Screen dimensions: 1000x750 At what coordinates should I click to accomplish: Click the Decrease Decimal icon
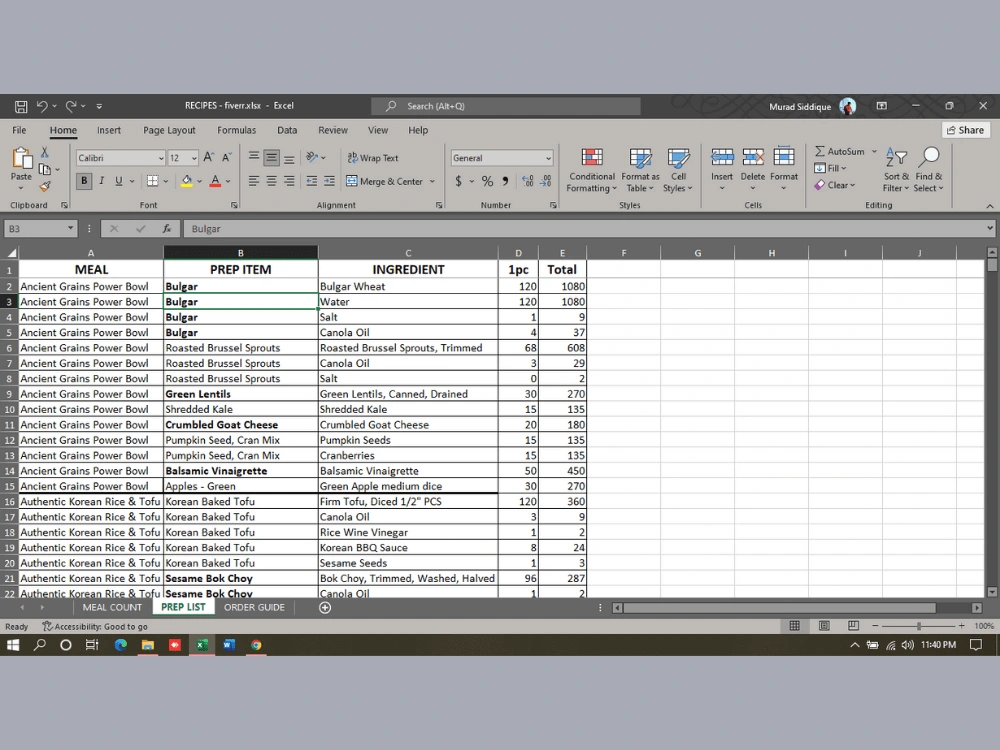pyautogui.click(x=545, y=181)
